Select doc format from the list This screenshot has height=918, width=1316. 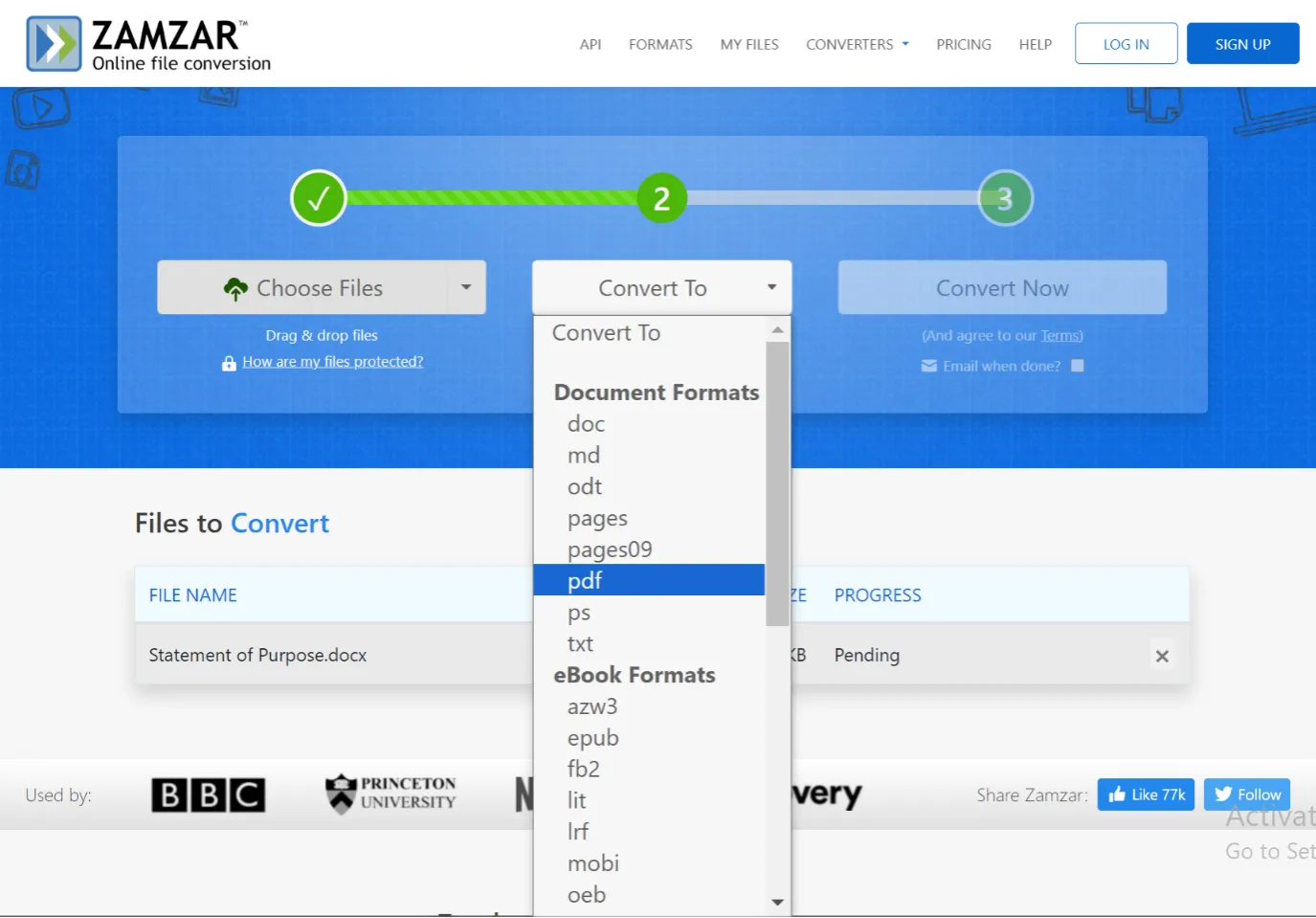tap(649, 424)
